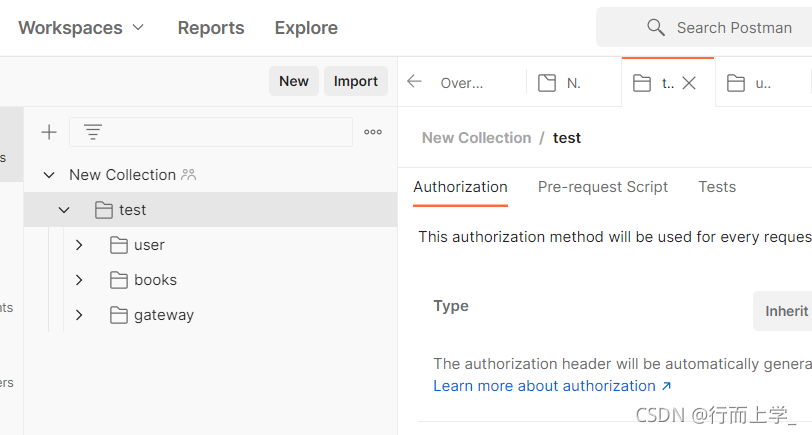Click New Collection in the breadcrumb
Viewport: 812px width, 435px height.
(476, 138)
